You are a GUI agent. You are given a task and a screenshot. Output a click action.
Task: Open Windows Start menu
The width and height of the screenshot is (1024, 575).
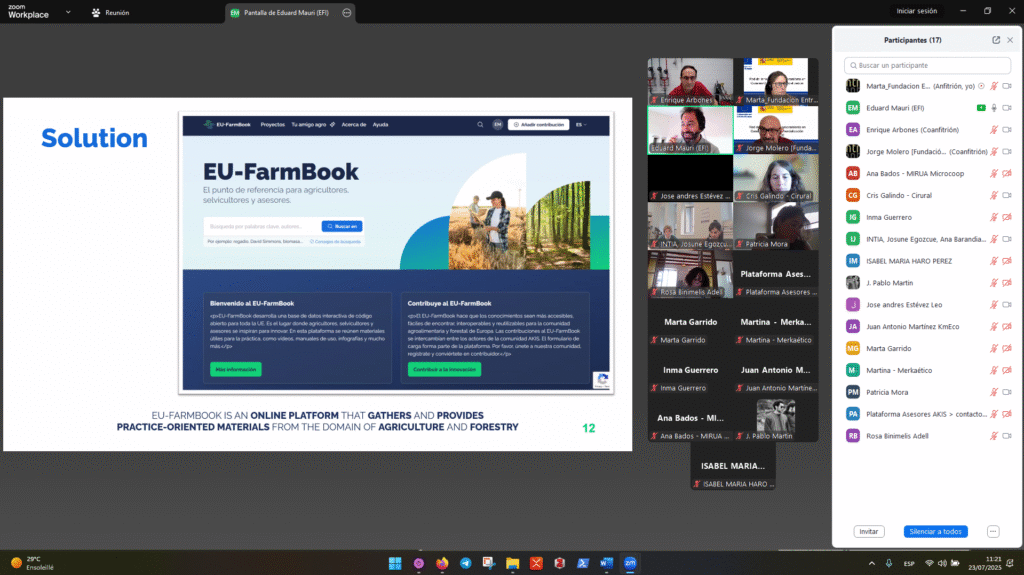(x=394, y=563)
